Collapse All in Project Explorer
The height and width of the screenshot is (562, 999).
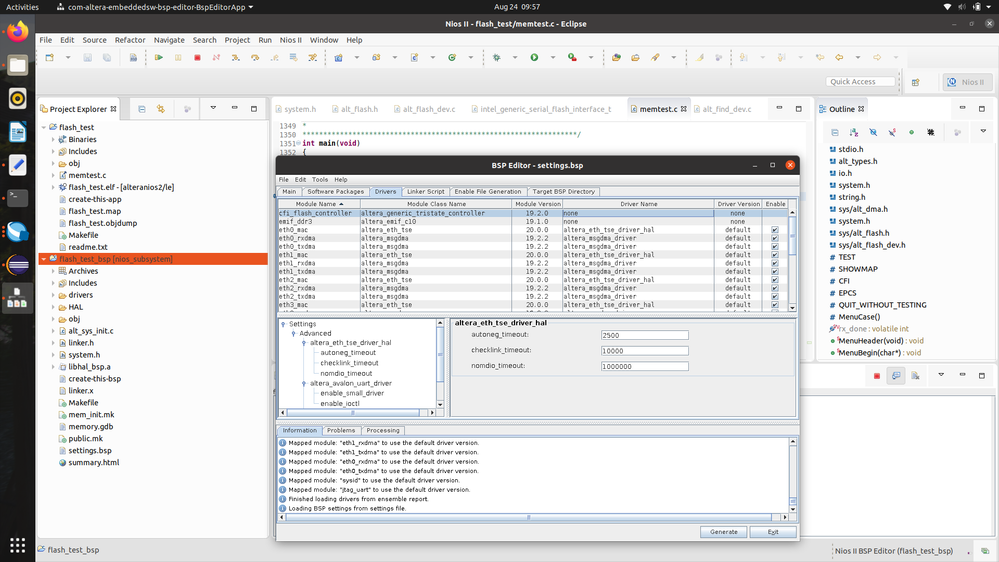point(142,108)
